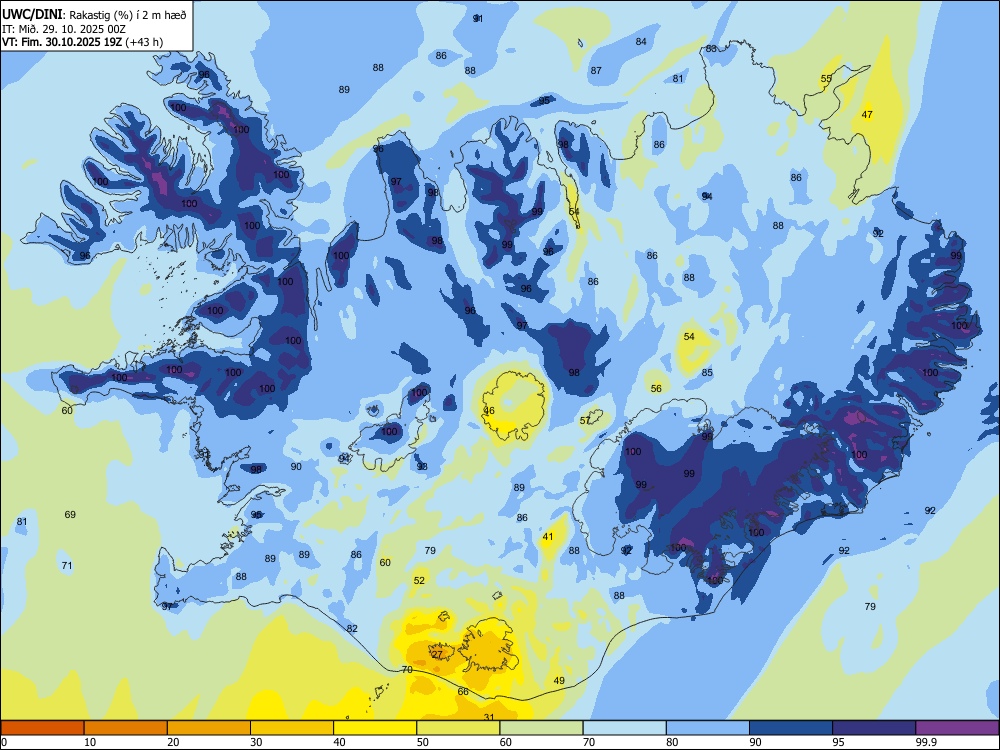Image resolution: width=1000 pixels, height=750 pixels.
Task: Pick the indigo 95–99.9 legend swatch
Action: pyautogui.click(x=874, y=728)
